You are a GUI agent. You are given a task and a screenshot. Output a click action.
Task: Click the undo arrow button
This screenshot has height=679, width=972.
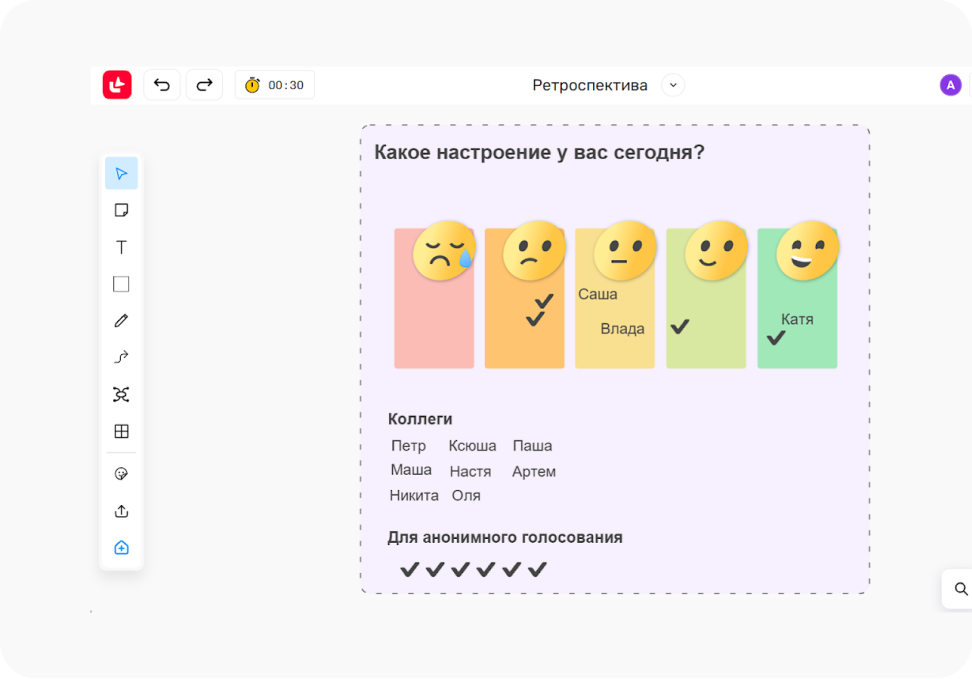[162, 85]
